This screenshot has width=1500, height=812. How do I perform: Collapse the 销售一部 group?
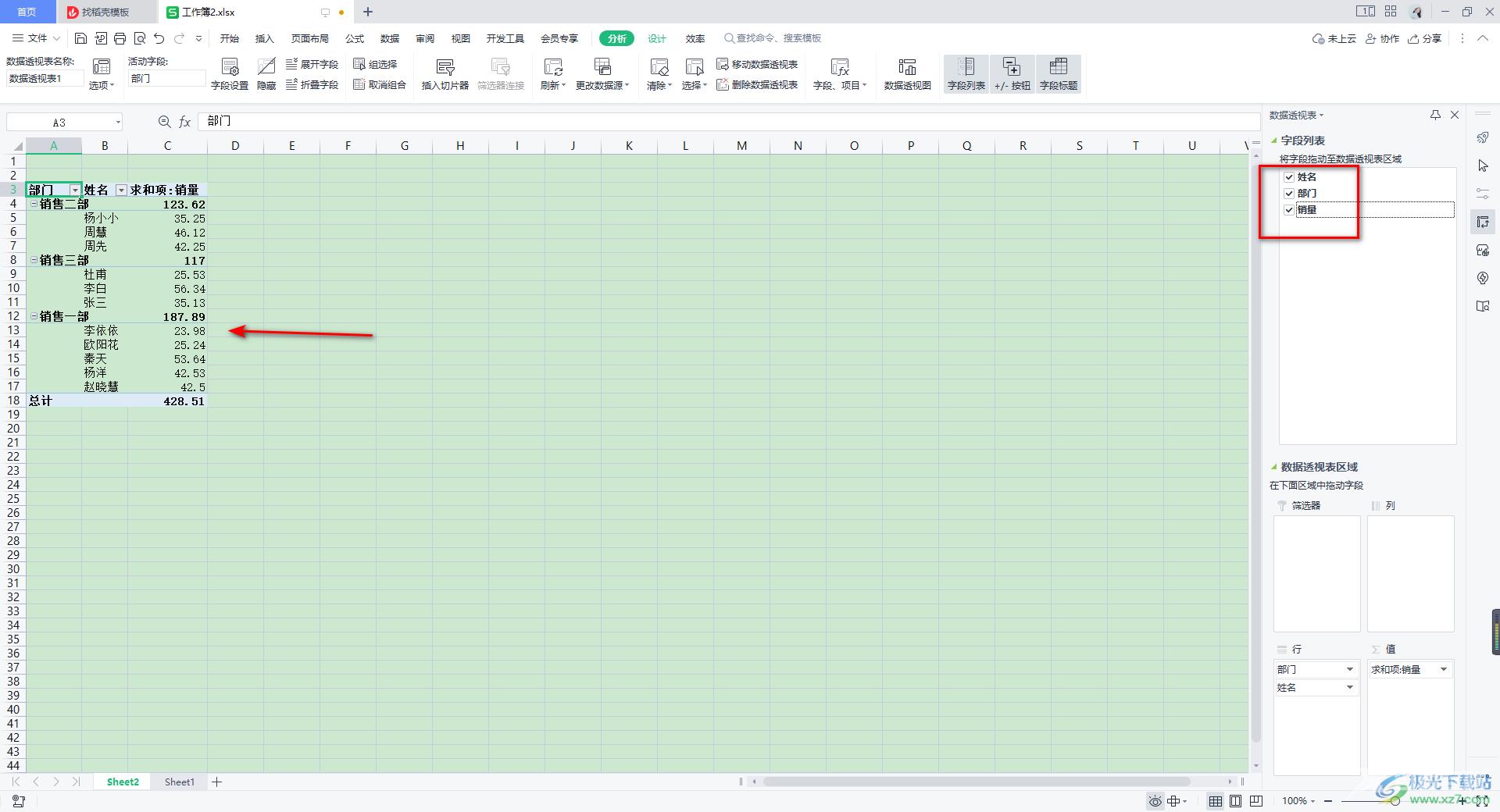tap(34, 316)
